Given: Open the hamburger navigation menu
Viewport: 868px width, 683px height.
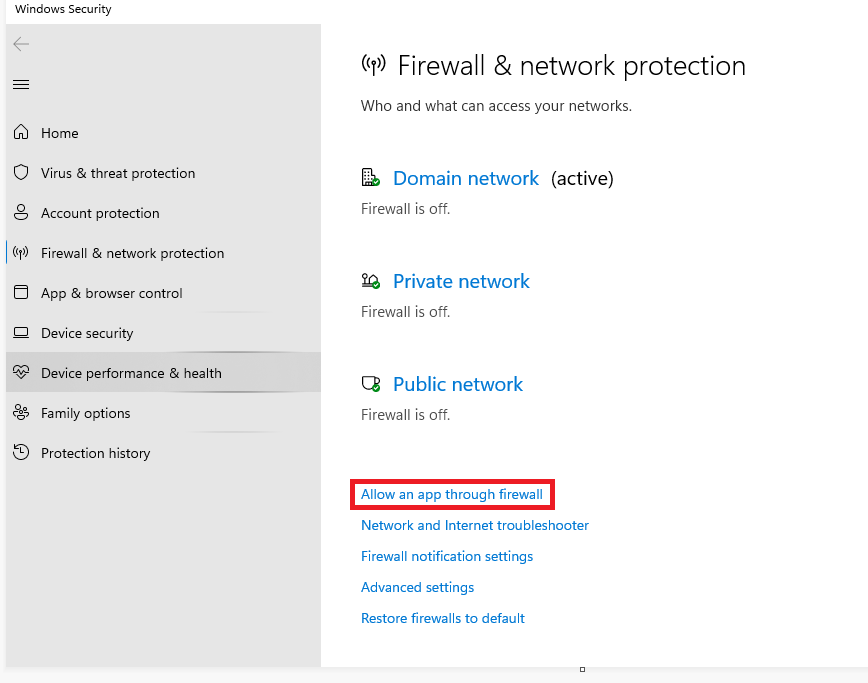Looking at the screenshot, I should click(x=21, y=84).
